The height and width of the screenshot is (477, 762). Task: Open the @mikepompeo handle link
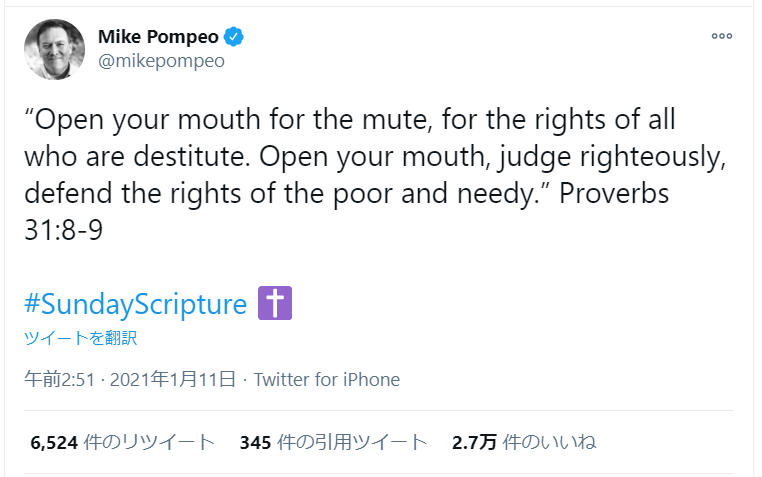[x=161, y=61]
